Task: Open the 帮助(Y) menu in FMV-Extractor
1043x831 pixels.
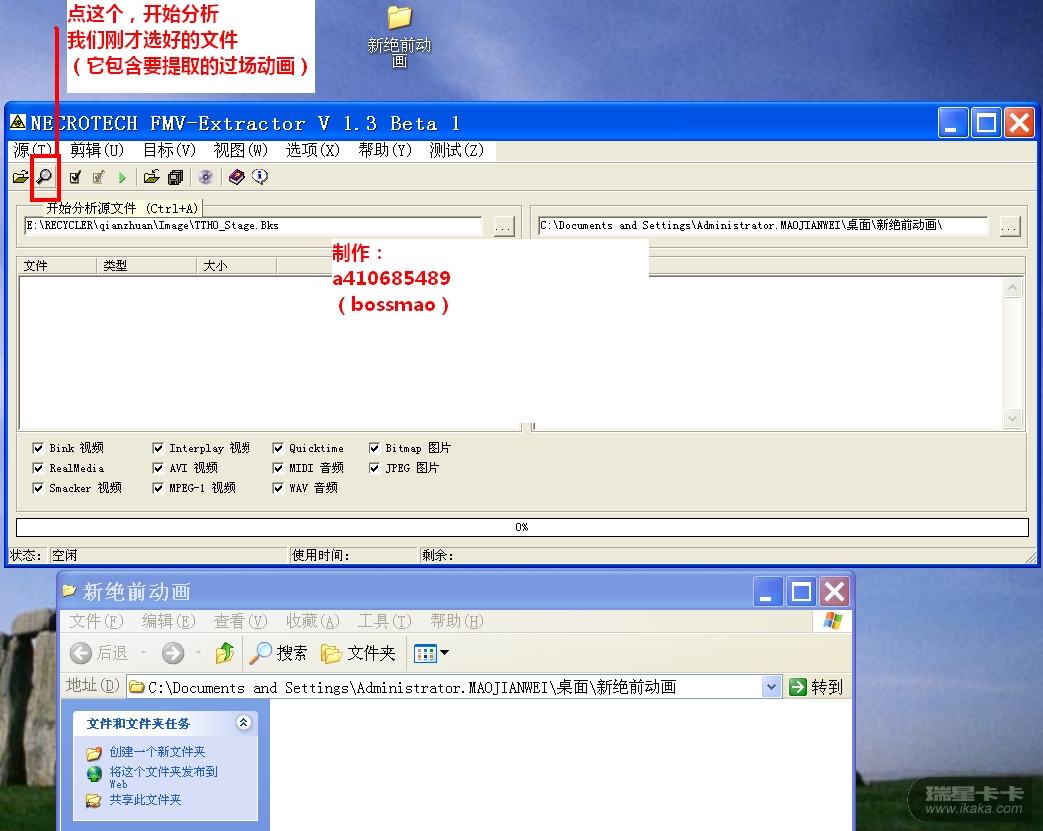Action: tap(385, 150)
